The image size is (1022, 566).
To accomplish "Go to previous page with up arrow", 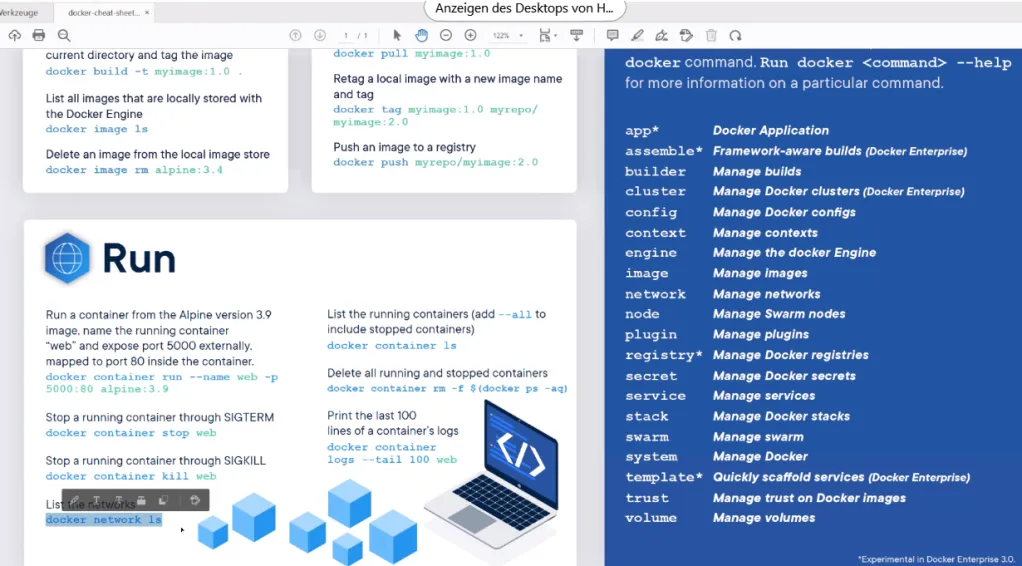I will click(x=295, y=36).
